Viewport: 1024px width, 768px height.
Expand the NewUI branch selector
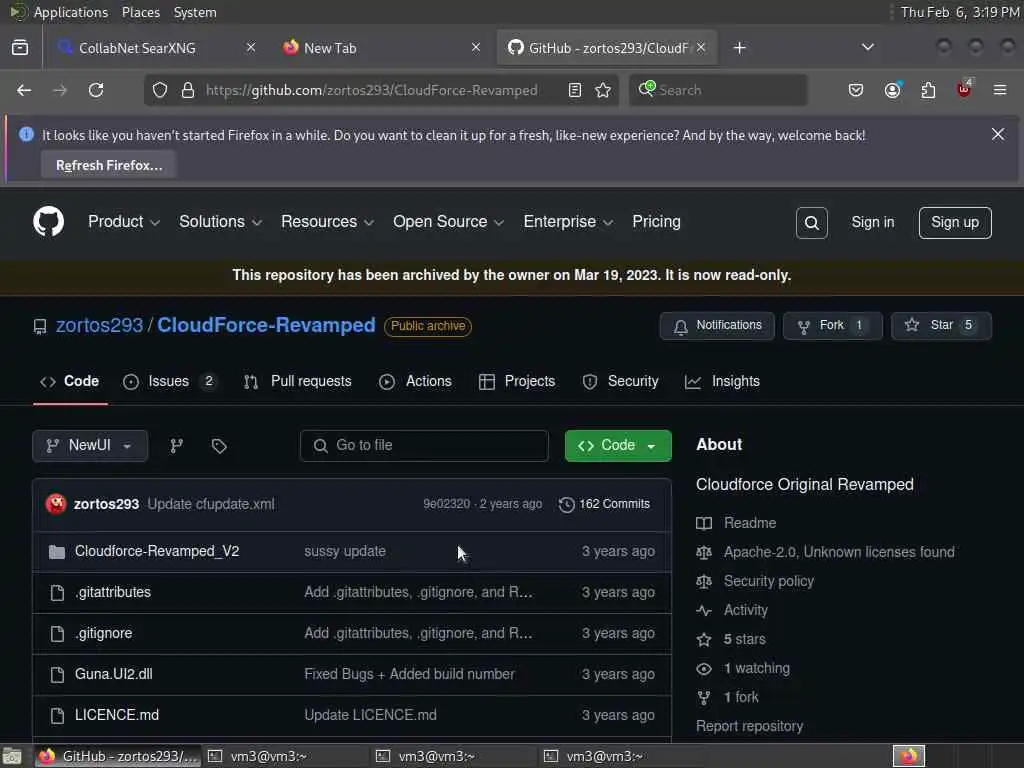90,446
